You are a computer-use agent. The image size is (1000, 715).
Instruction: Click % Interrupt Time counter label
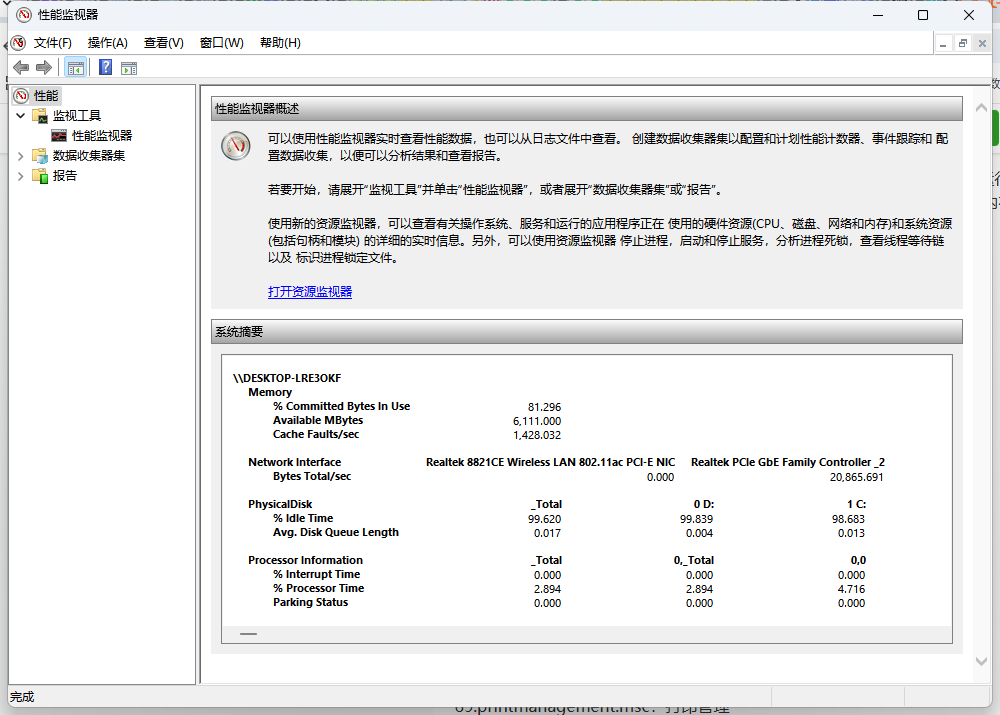(x=316, y=575)
